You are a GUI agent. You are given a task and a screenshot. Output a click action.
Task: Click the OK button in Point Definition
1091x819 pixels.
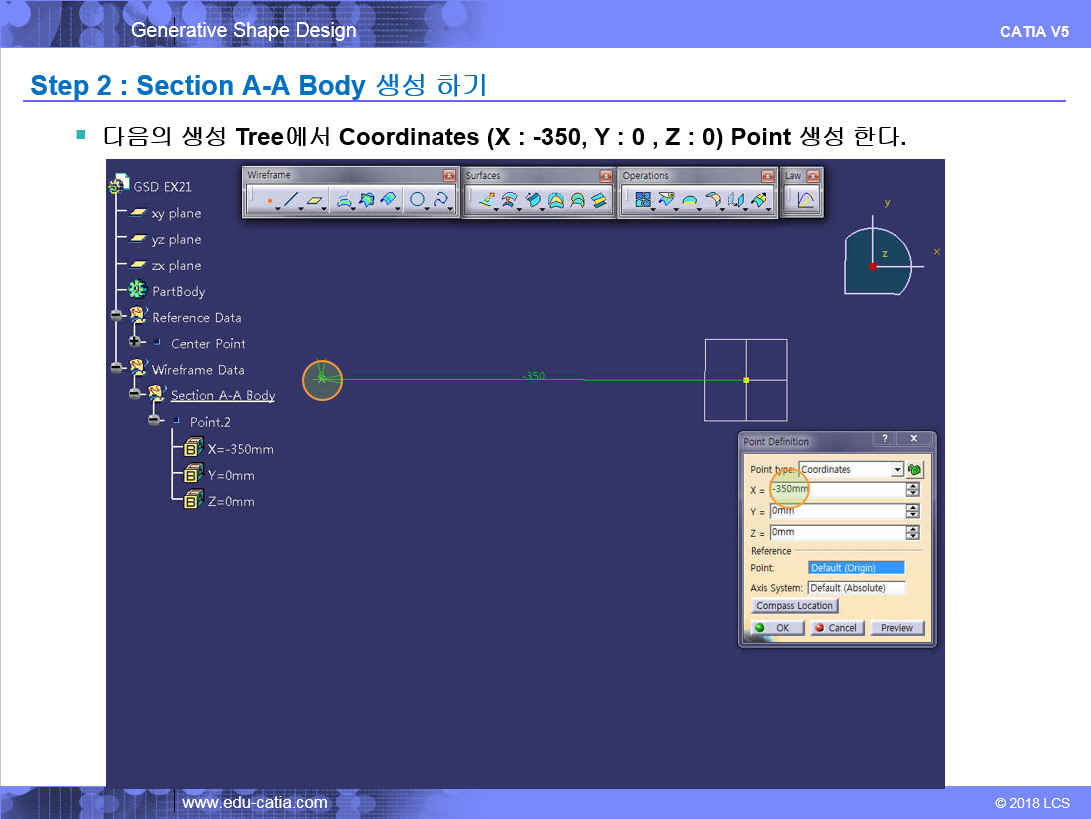click(773, 628)
